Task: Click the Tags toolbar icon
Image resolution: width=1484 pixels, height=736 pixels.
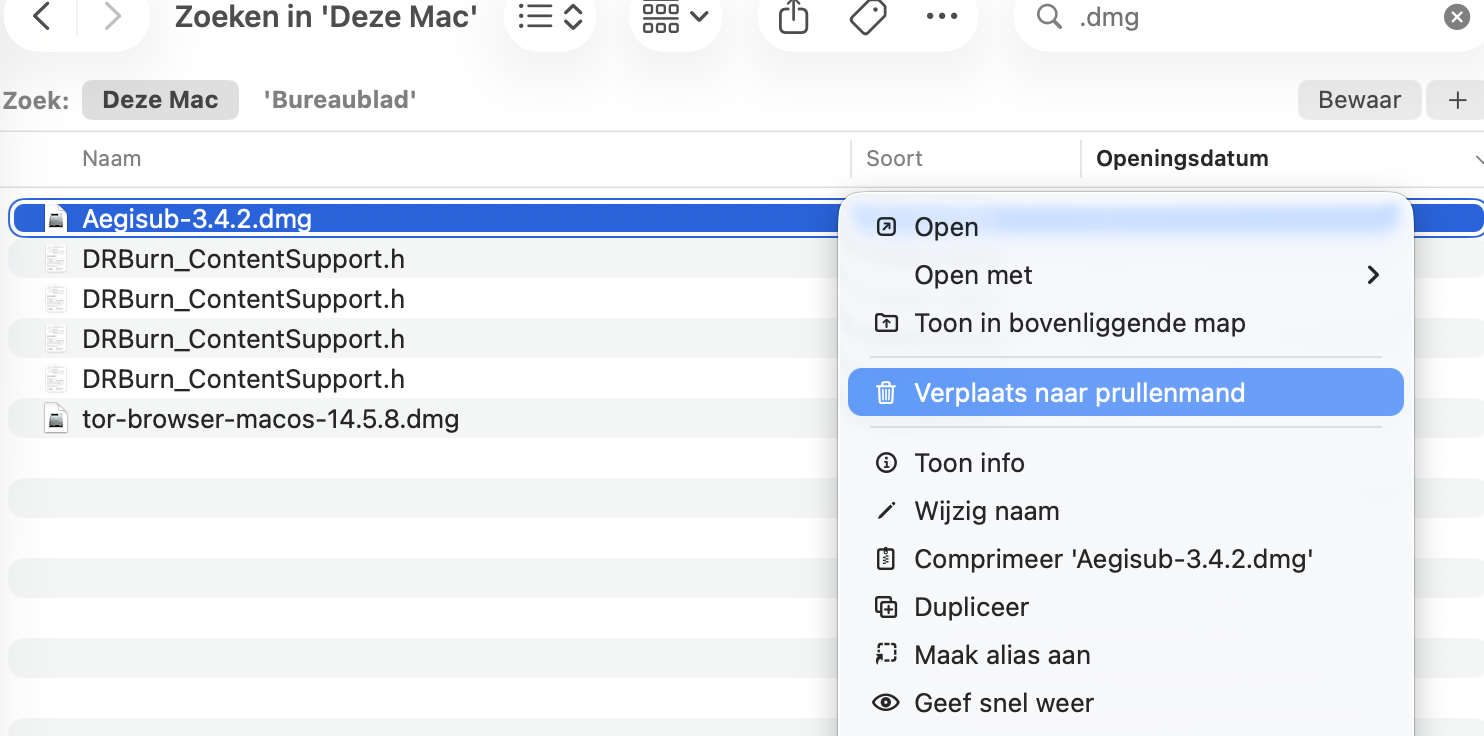Action: coord(868,17)
